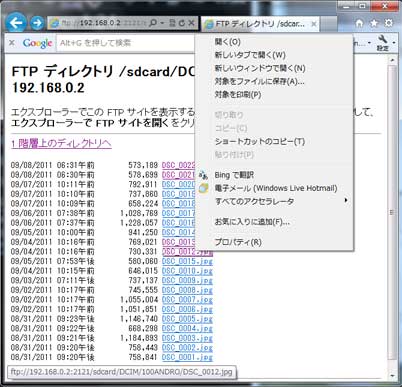The width and height of the screenshot is (402, 387).
Task: Click the search magnifier in address bar
Action: pos(153,23)
